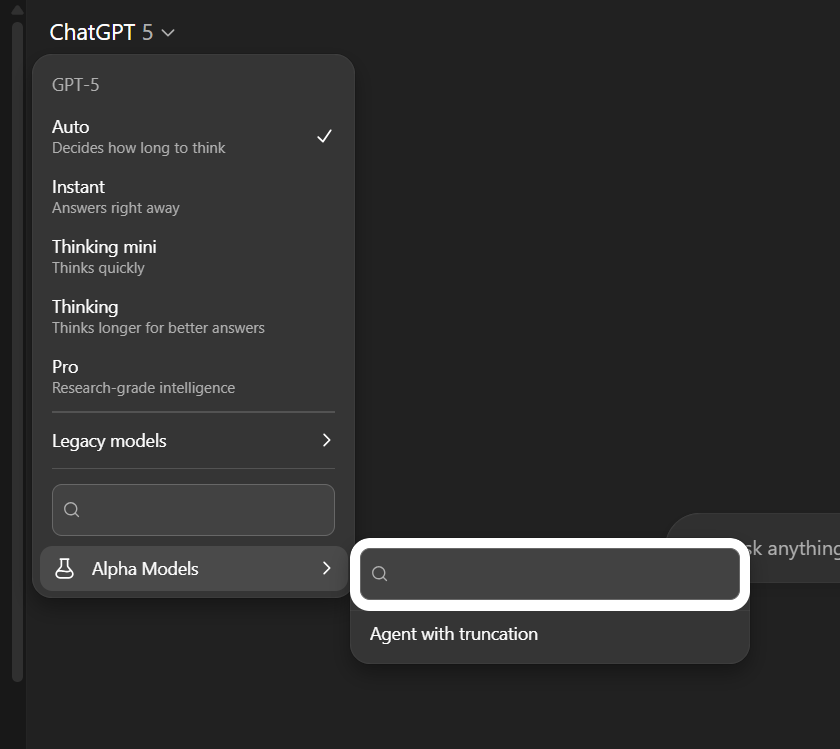Focus the Alpha Models submenu search box
The image size is (840, 749).
coord(550,574)
